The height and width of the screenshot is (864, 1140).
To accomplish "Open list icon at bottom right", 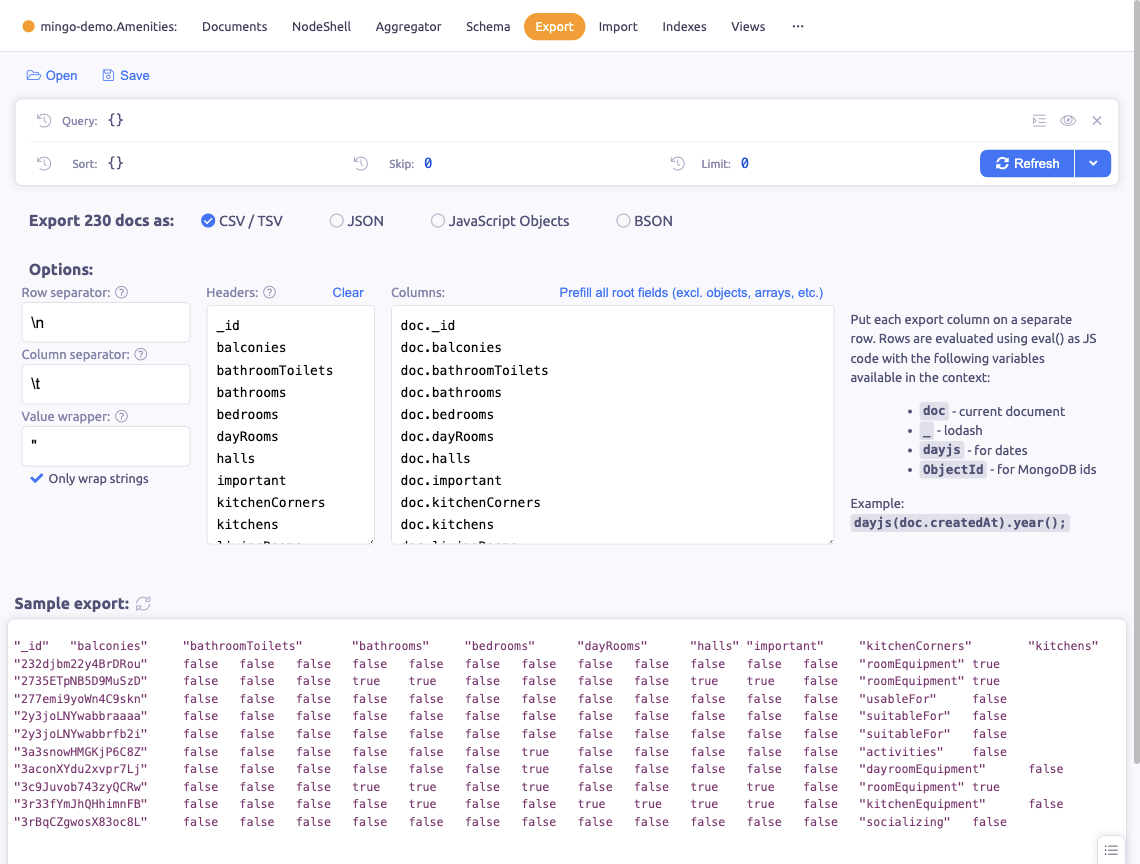I will tap(1111, 849).
